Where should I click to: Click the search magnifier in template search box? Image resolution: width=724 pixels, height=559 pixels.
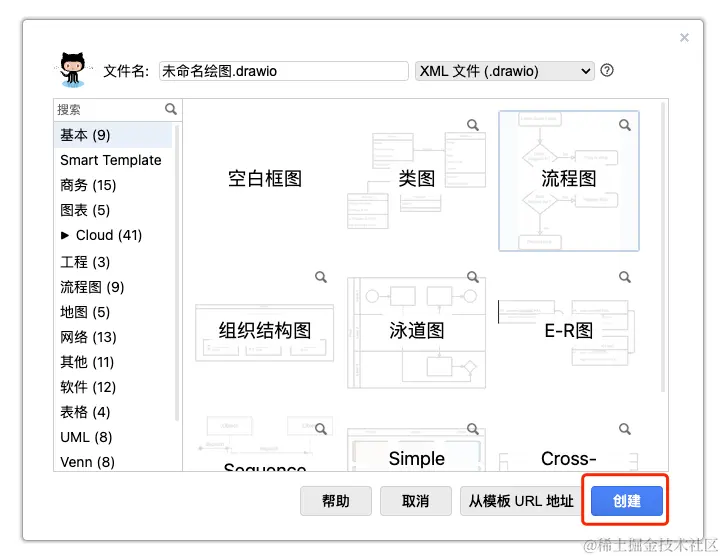(x=171, y=109)
